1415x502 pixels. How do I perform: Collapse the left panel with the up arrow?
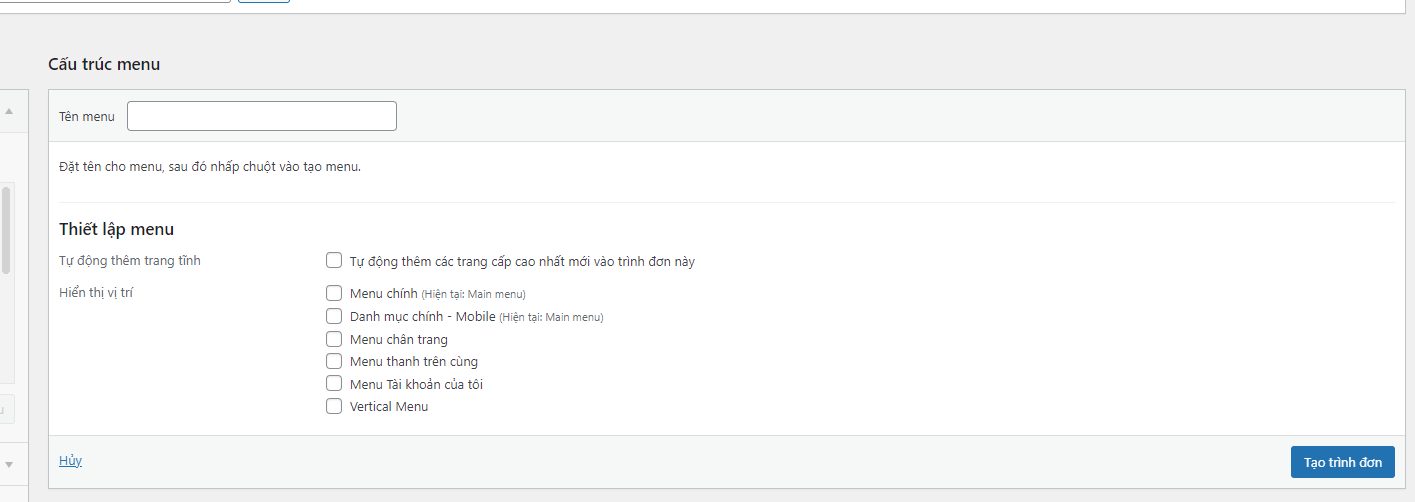(9, 111)
